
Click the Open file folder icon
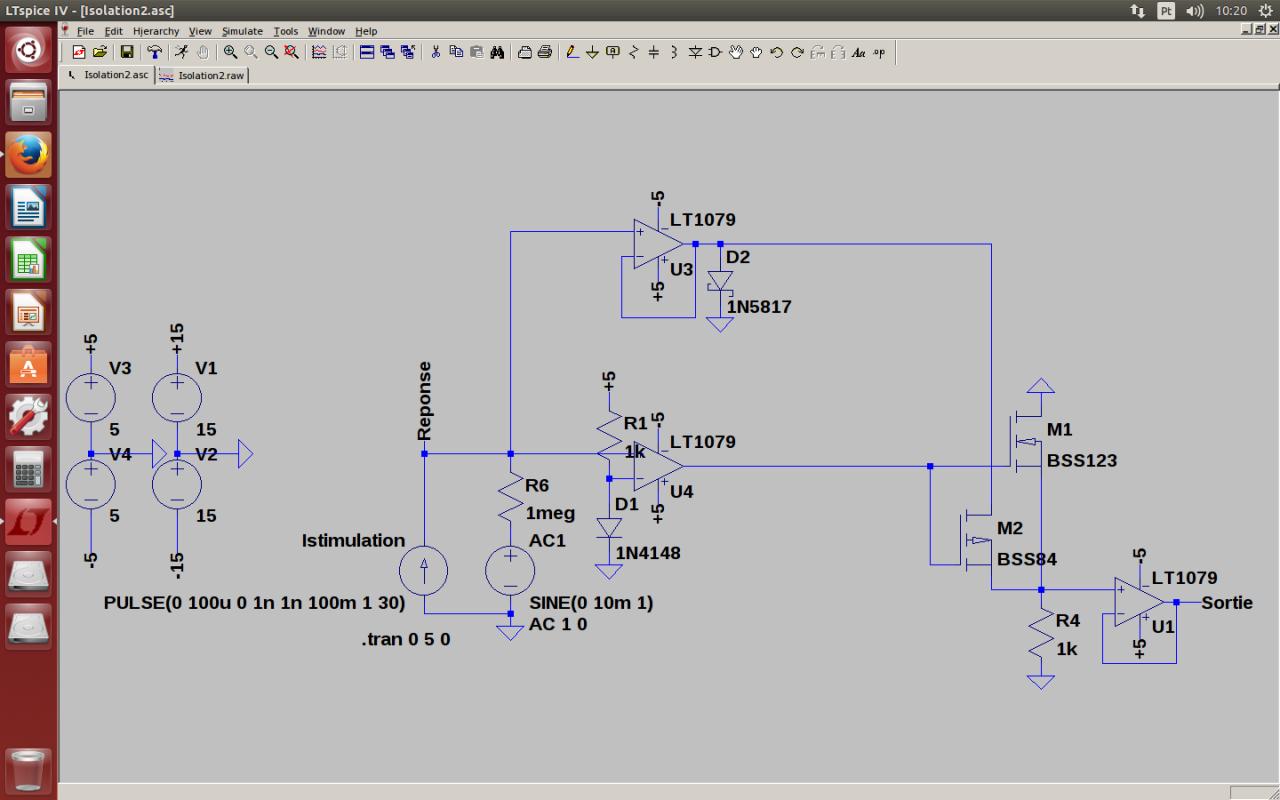100,52
